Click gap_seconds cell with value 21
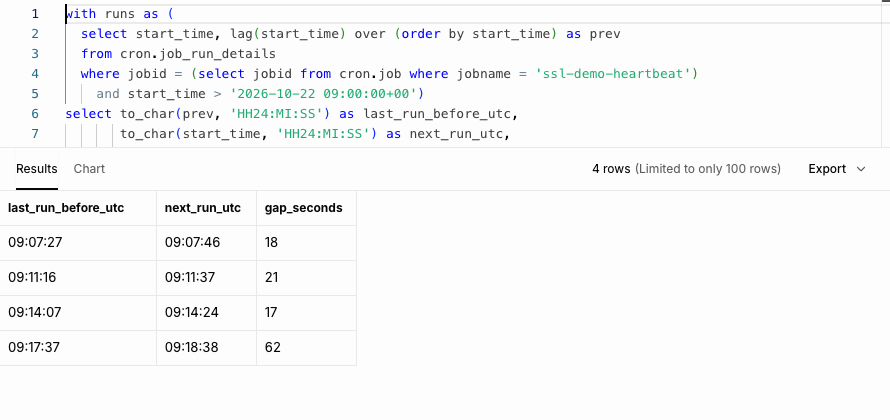The height and width of the screenshot is (420, 890). pyautogui.click(x=307, y=278)
